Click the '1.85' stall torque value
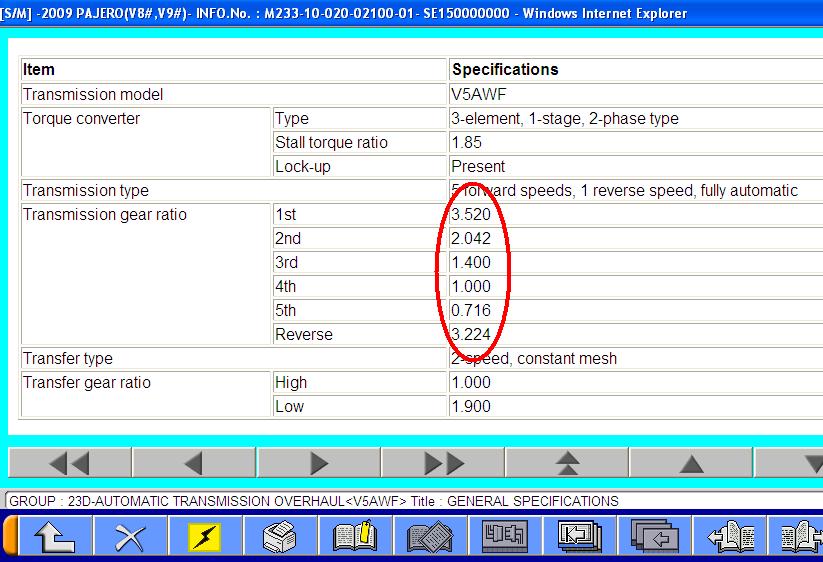 [x=467, y=142]
